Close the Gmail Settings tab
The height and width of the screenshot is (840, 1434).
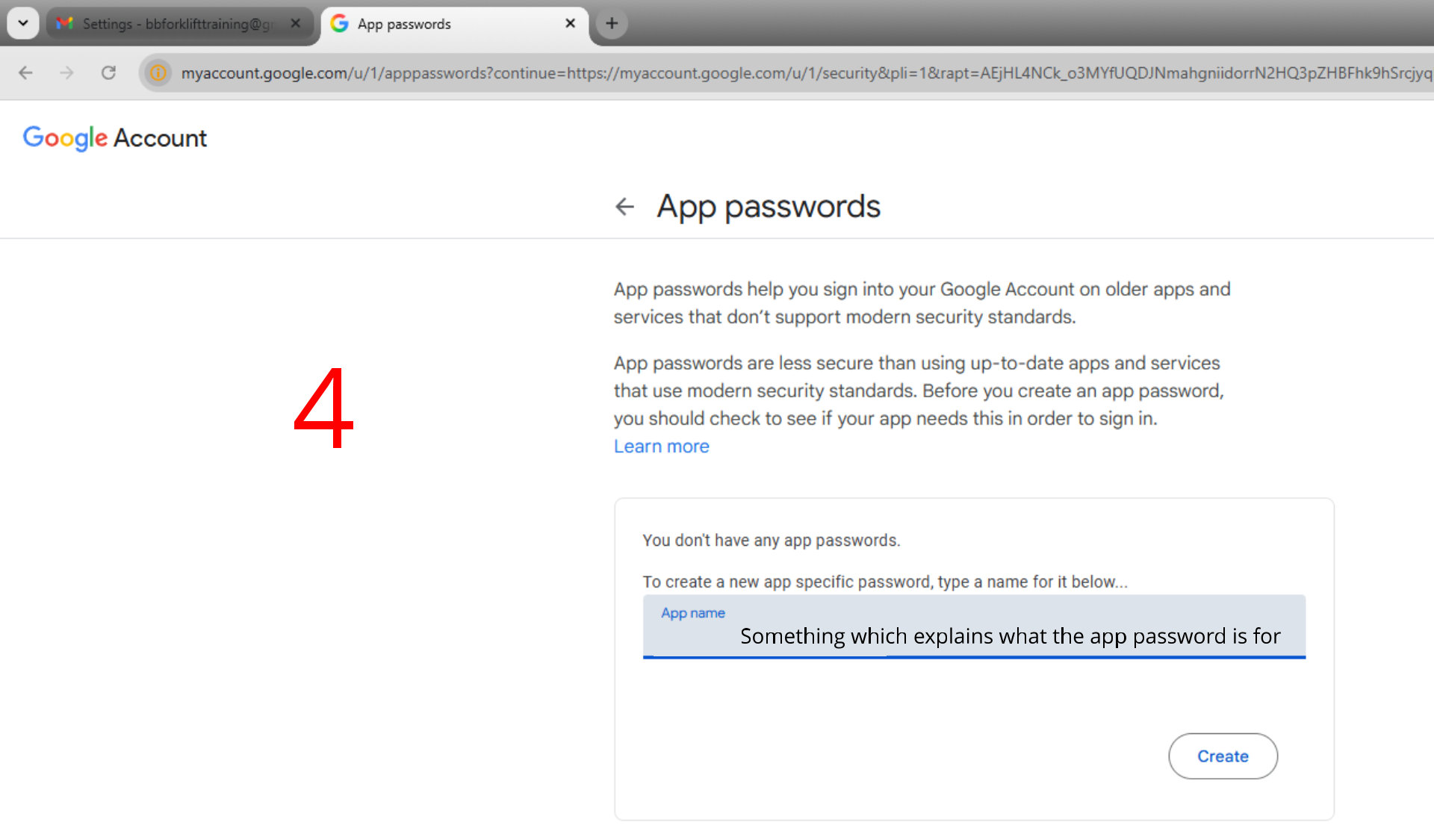(296, 23)
